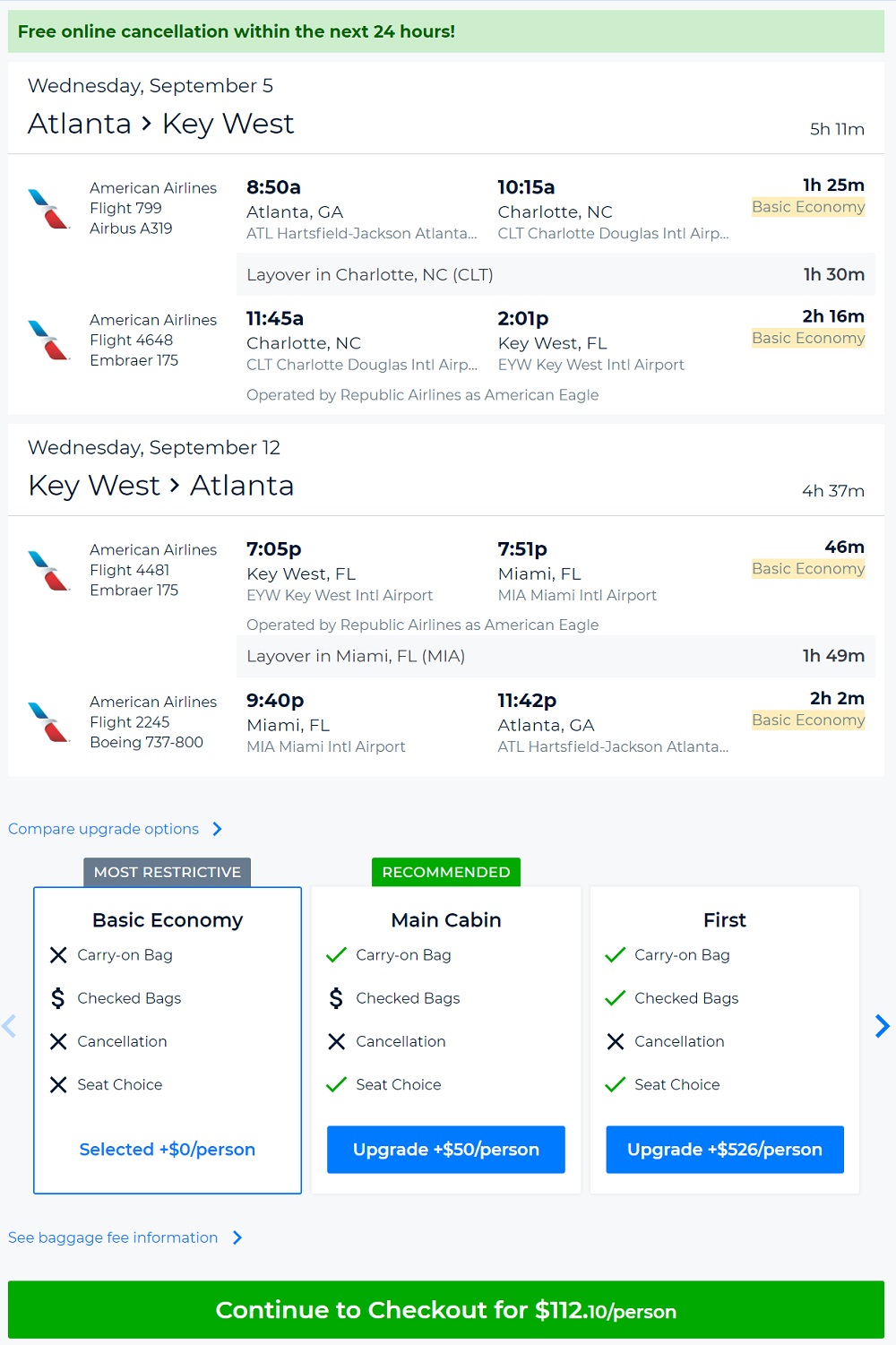896x1345 pixels.
Task: Click American Airlines logo for Flight 4481
Action: coord(49,570)
